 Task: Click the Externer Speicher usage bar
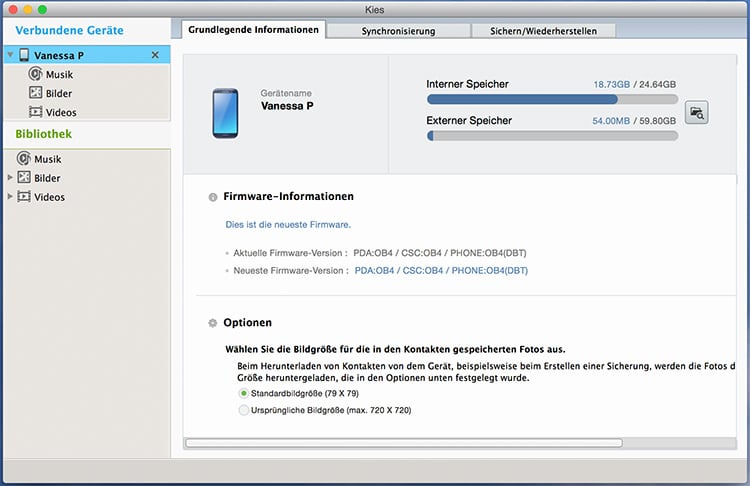coord(552,136)
